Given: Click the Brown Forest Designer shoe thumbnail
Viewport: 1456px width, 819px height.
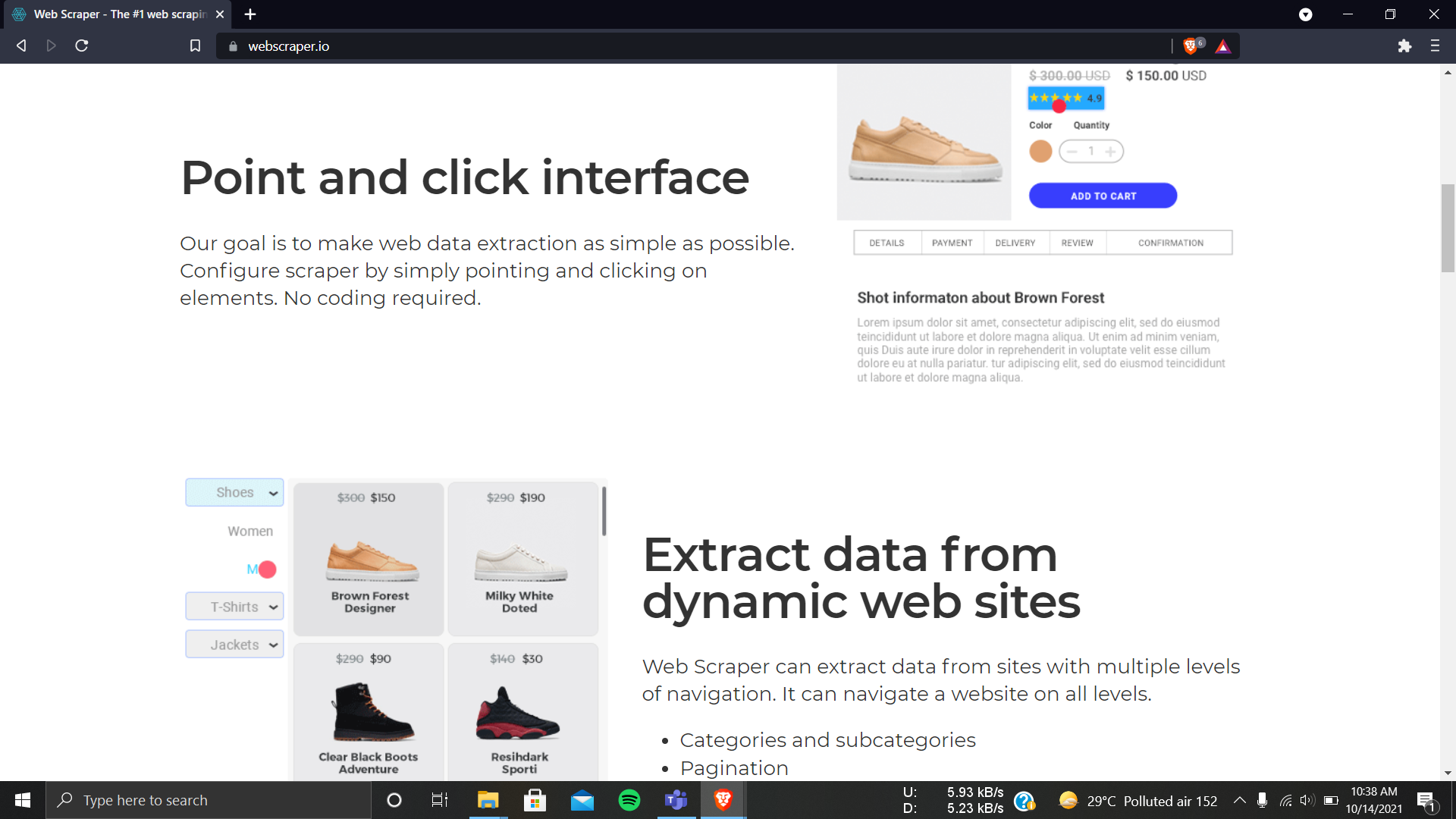Looking at the screenshot, I should 372,560.
